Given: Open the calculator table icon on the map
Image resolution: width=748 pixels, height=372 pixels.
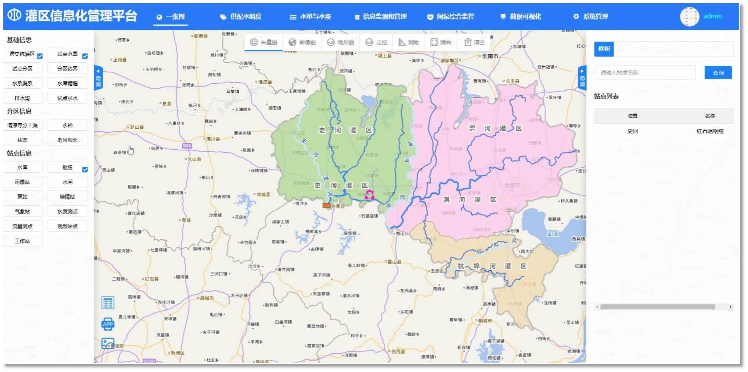Looking at the screenshot, I should [107, 303].
